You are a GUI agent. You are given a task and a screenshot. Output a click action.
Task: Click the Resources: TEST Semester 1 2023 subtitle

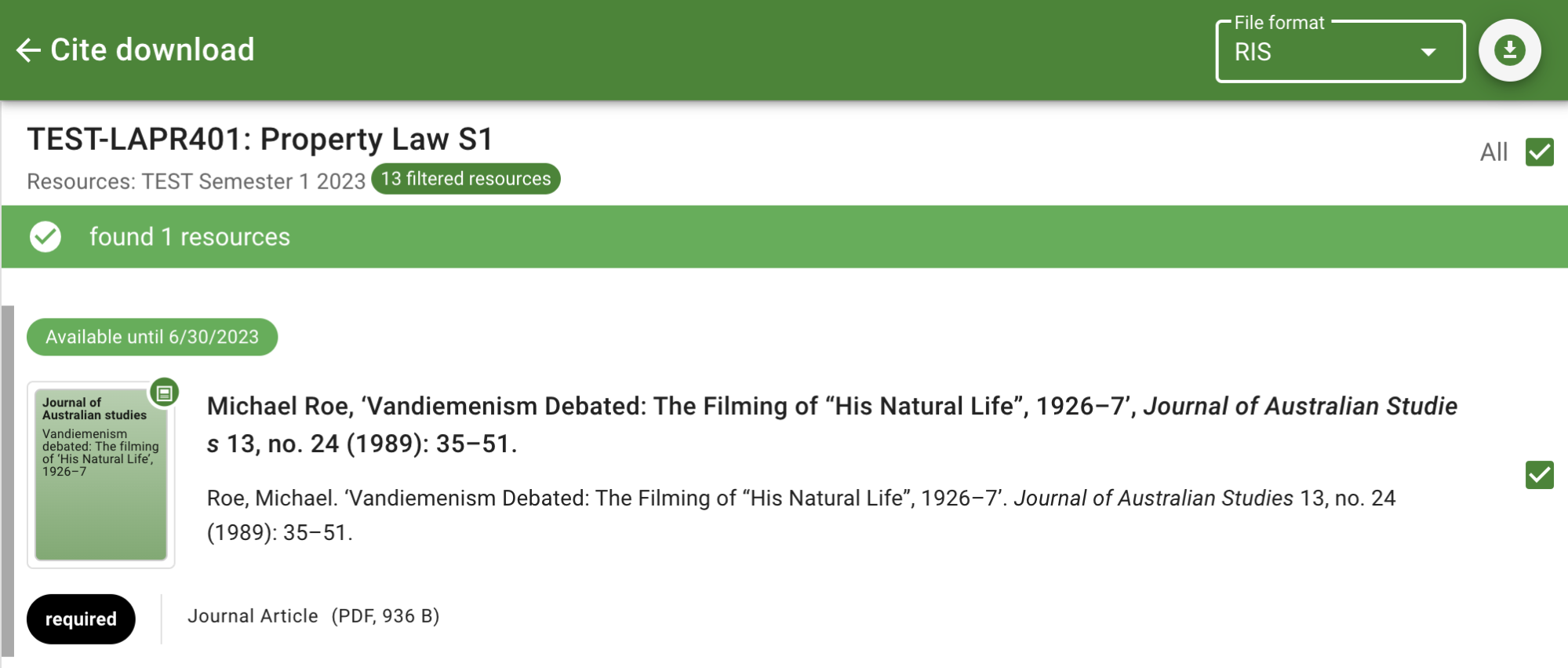pyautogui.click(x=196, y=181)
